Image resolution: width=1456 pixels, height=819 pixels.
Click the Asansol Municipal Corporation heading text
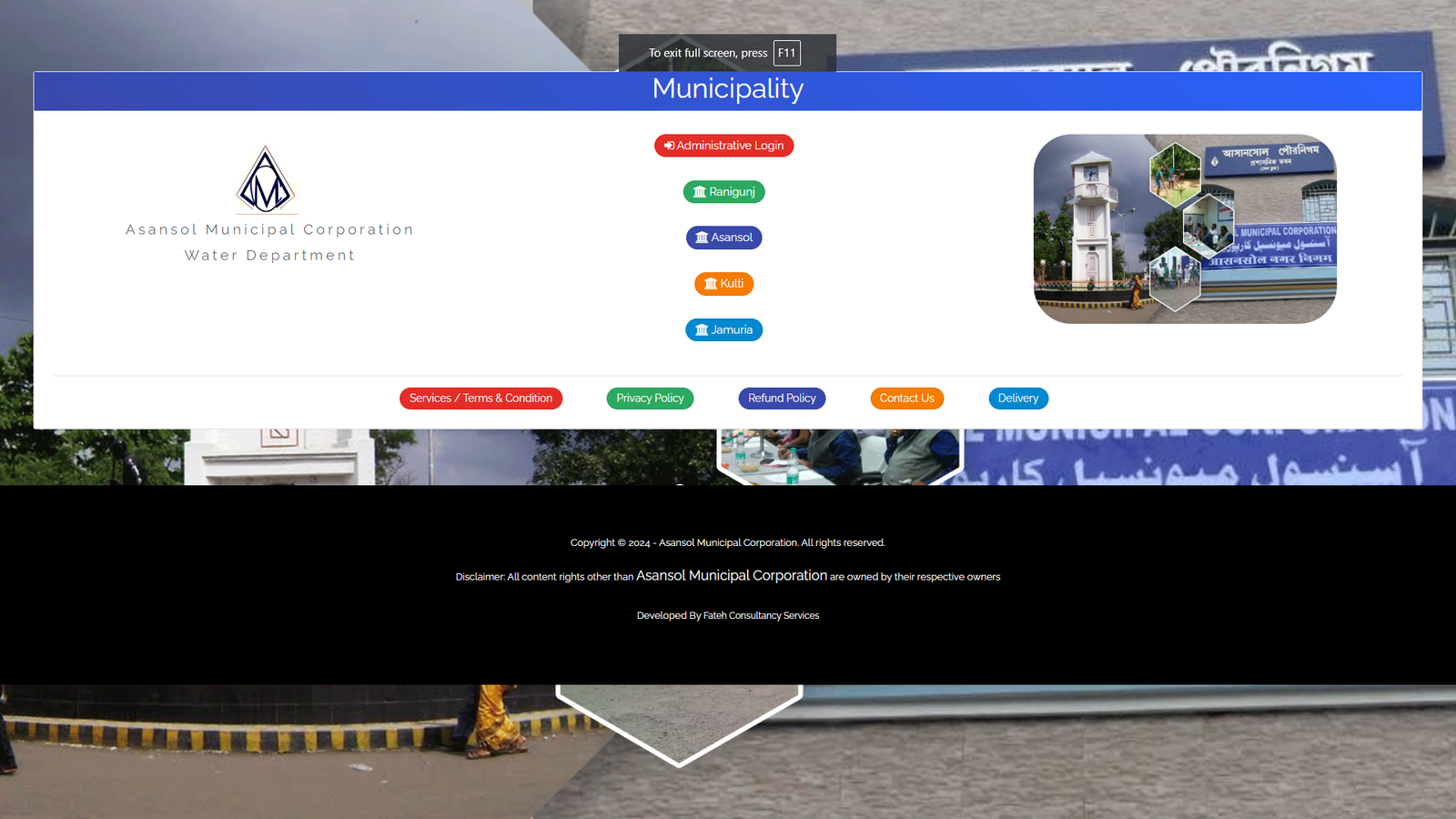tap(269, 230)
